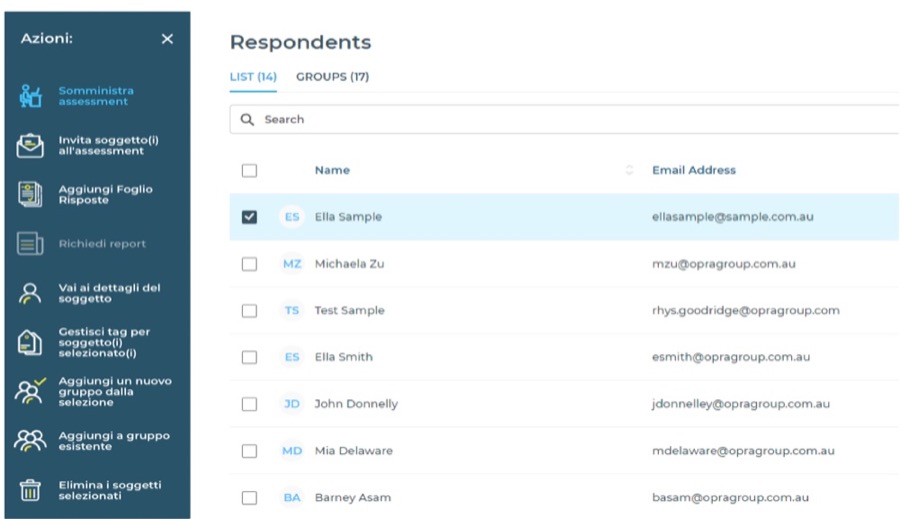Click the name Ella Smith

pos(343,357)
